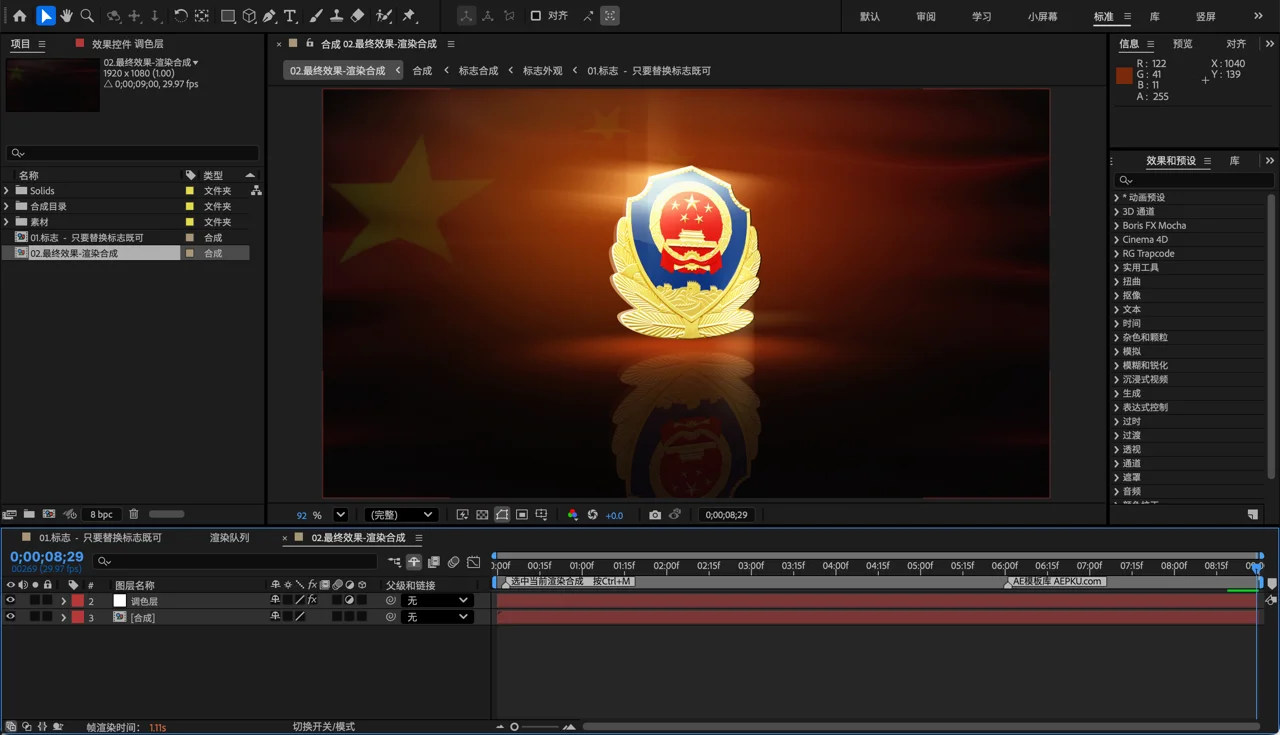Open the (完整) resolution dropdown
Screen dimensions: 1280x735
[x=401, y=515]
